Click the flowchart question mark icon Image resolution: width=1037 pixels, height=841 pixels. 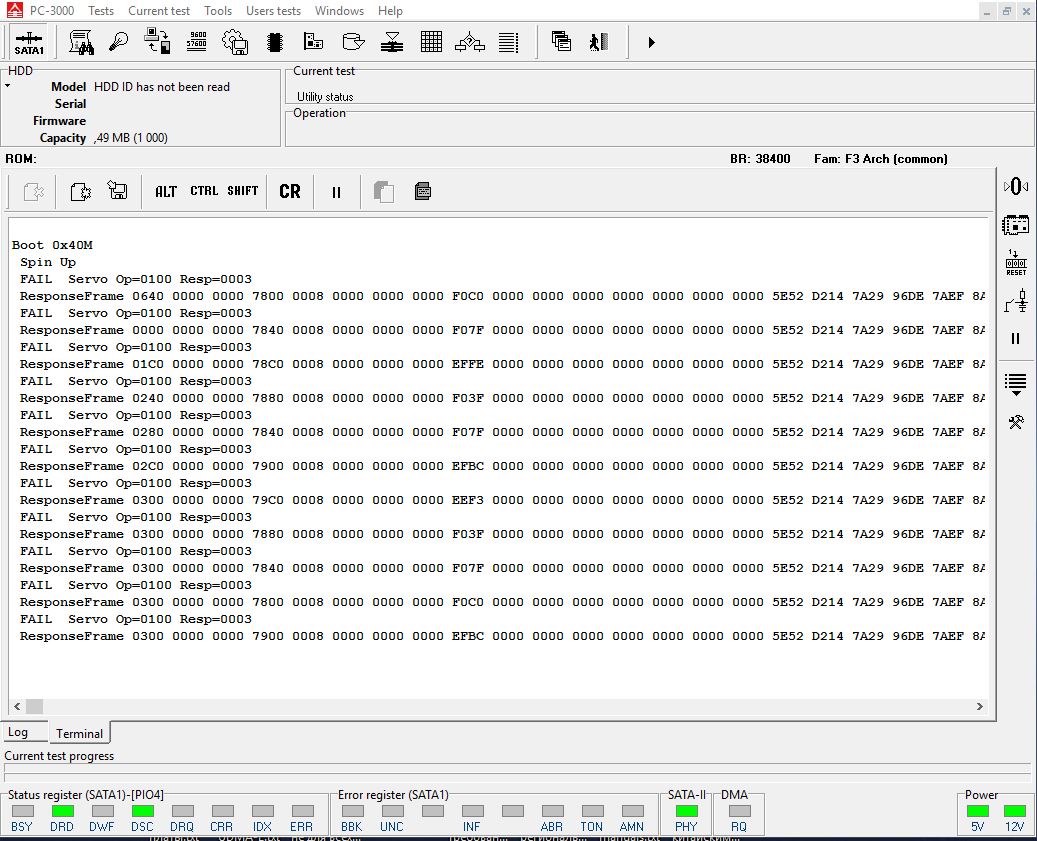[470, 42]
